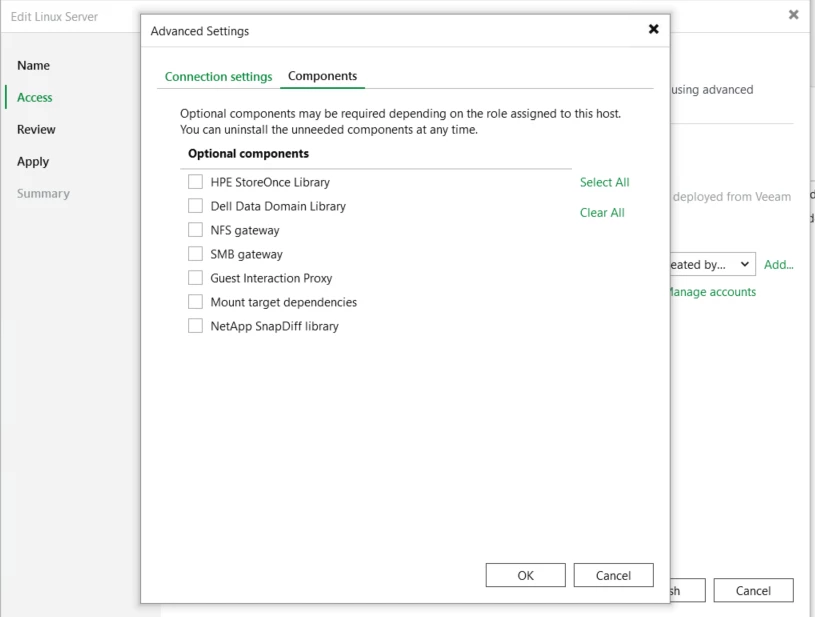Screen dimensions: 815x617
Task: Enable the SMB gateway component
Action: (195, 254)
